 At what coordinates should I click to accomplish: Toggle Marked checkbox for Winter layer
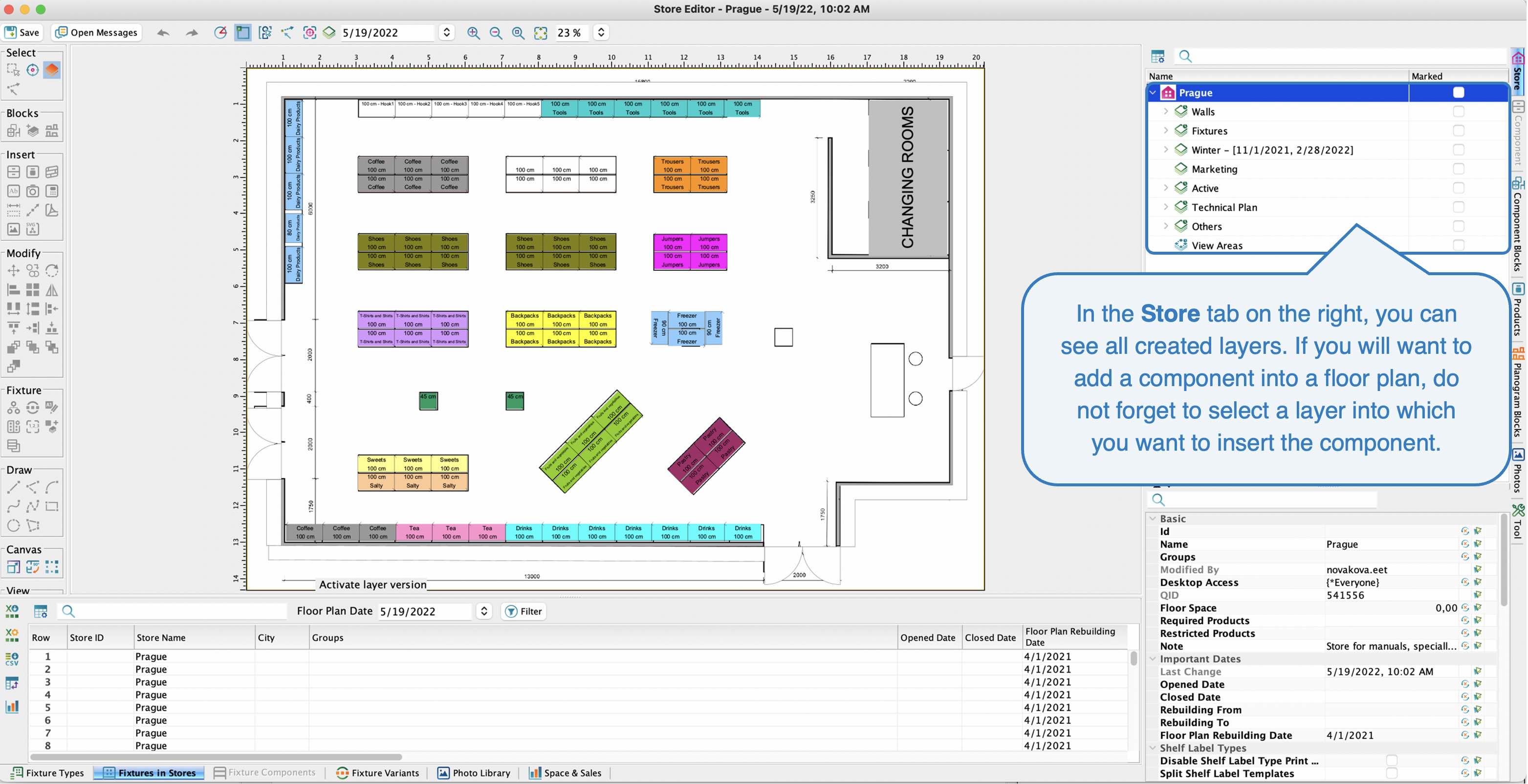point(1458,150)
